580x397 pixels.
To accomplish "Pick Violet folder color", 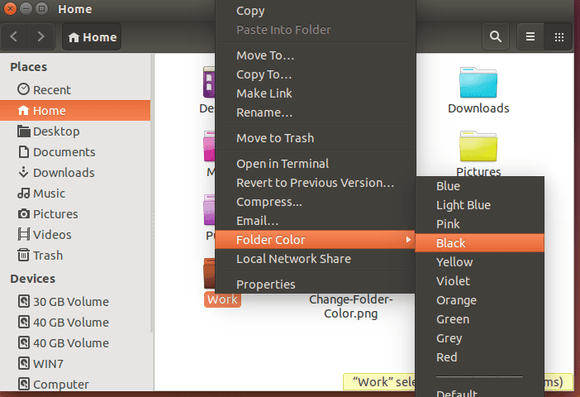I will pos(480,281).
